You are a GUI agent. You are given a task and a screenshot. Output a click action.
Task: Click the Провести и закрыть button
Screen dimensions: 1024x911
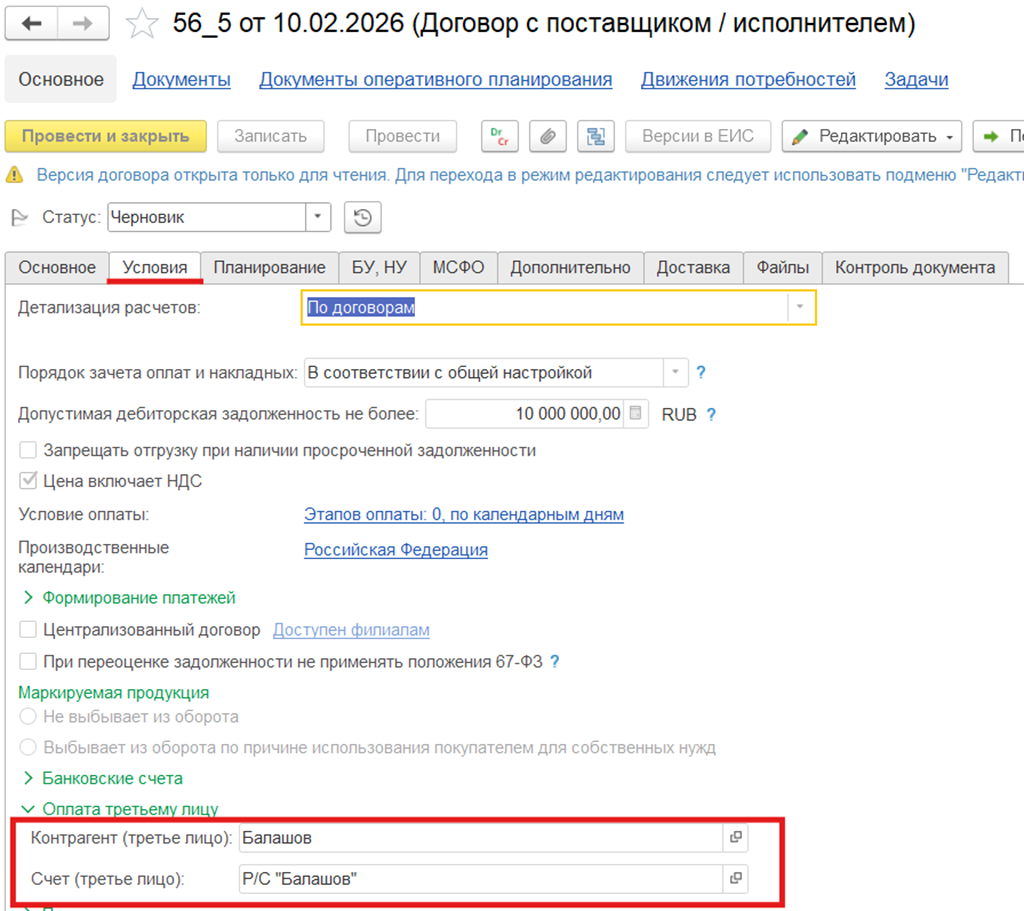(x=106, y=136)
